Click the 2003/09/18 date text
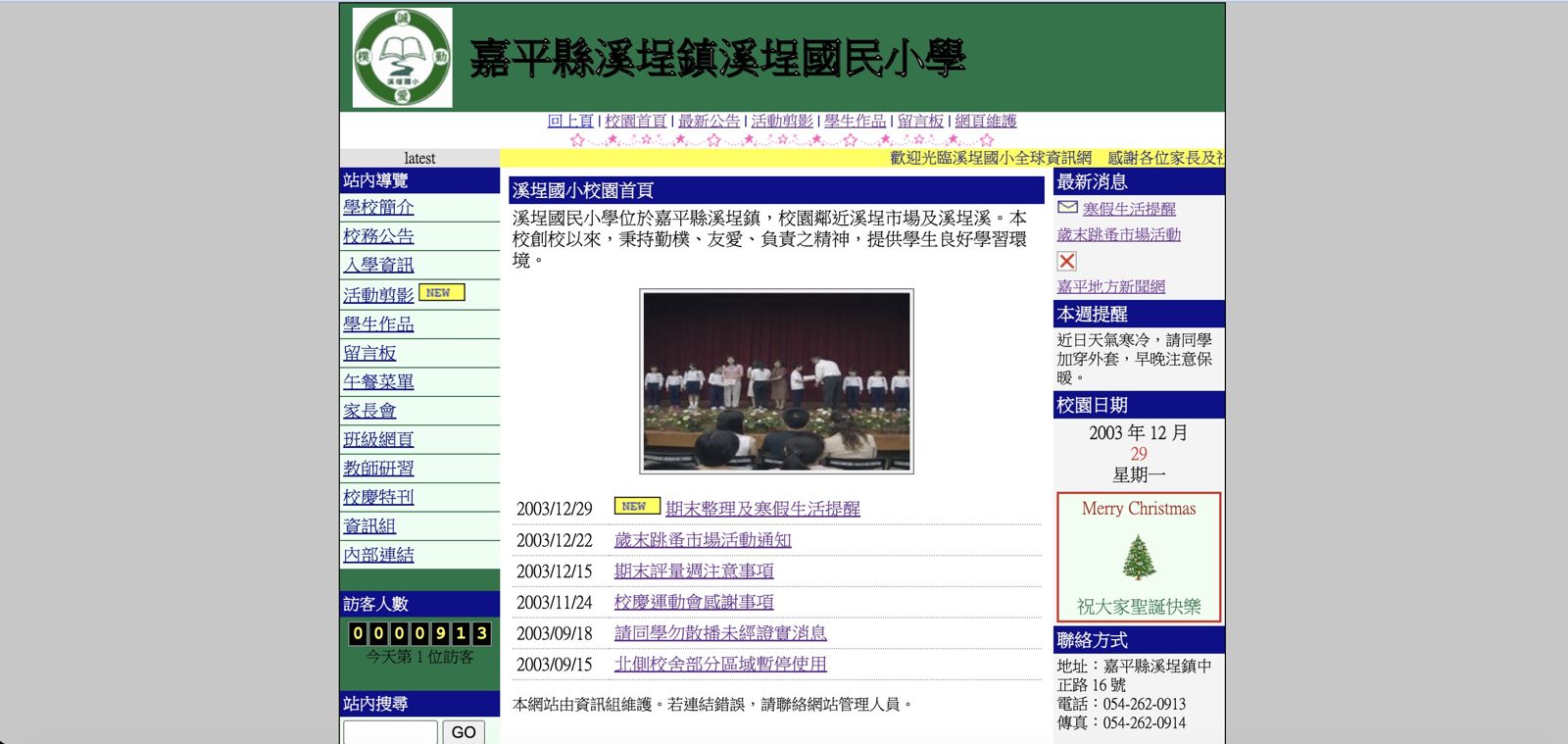1568x744 pixels. 555,633
